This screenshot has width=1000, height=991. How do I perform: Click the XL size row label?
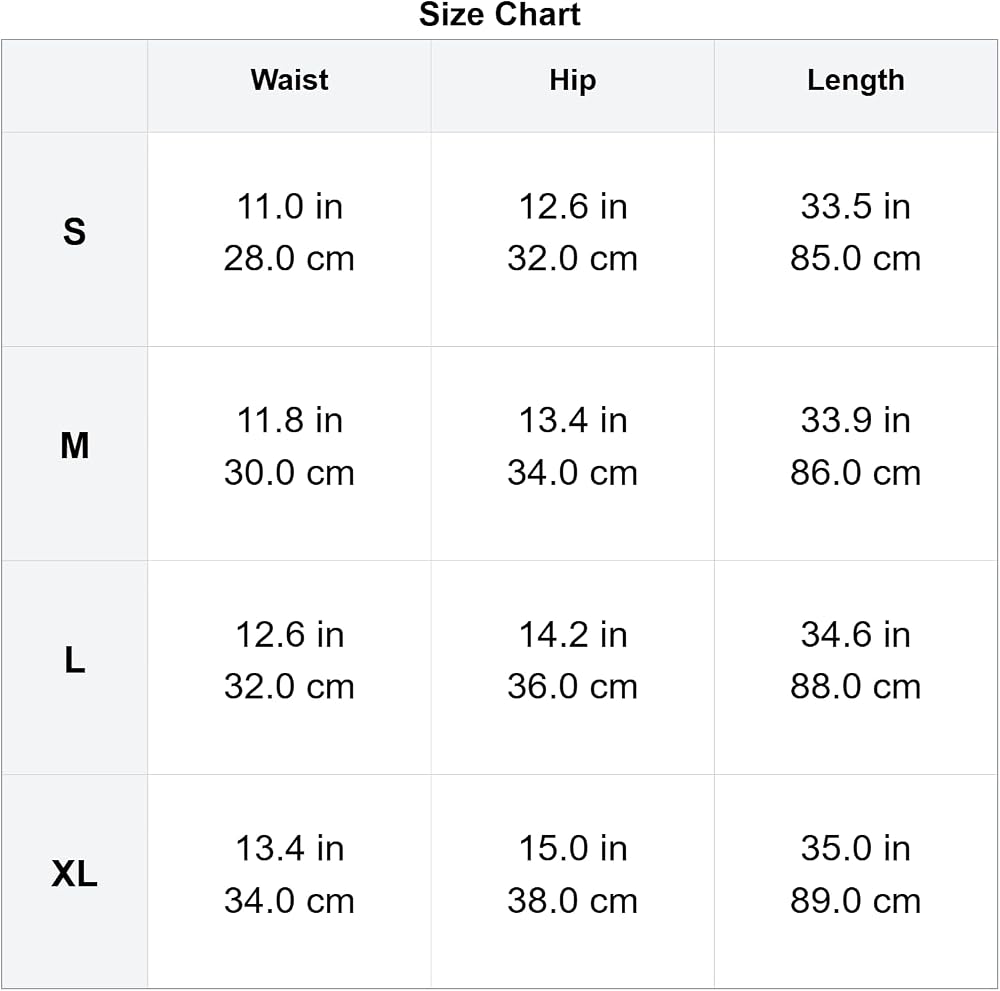[75, 874]
